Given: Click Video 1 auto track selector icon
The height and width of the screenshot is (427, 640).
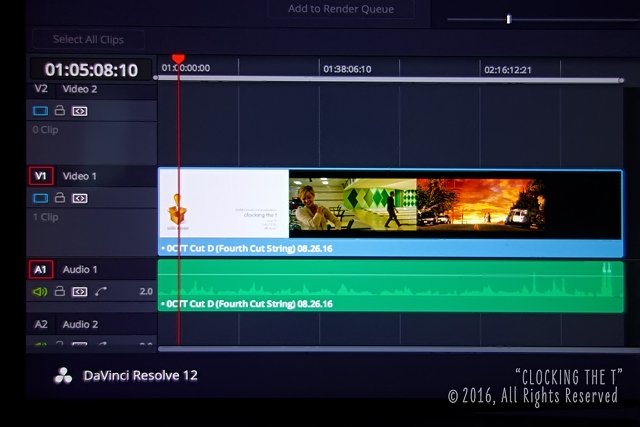Looking at the screenshot, I should click(80, 198).
